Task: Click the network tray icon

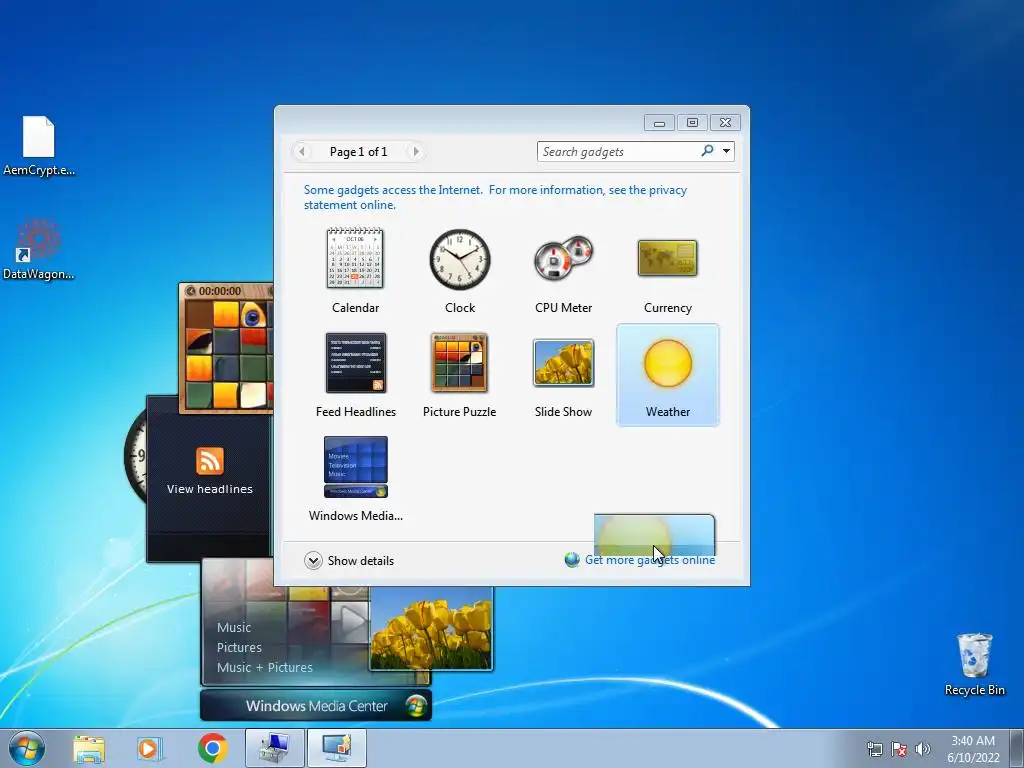Action: tap(874, 749)
